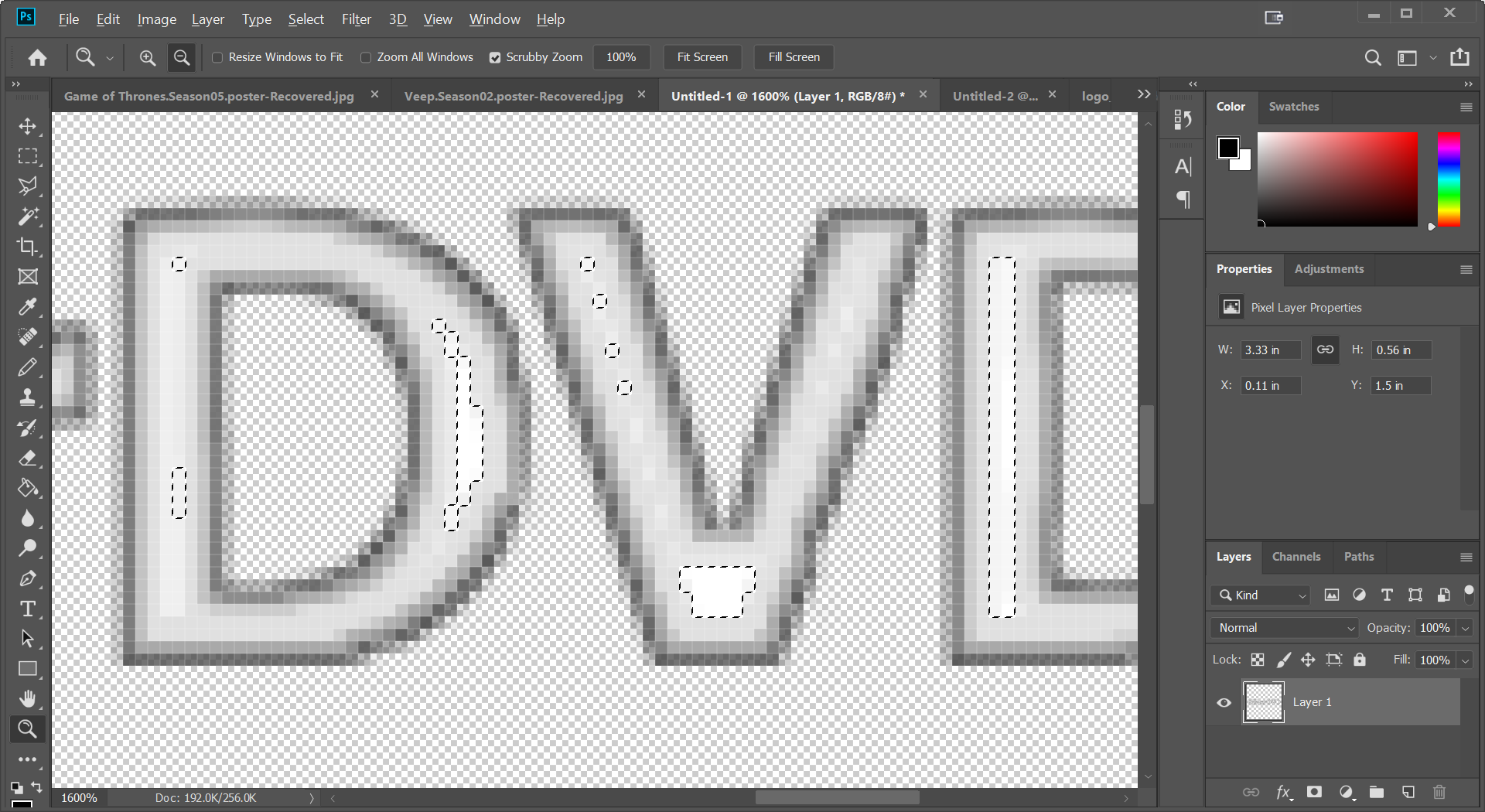The width and height of the screenshot is (1485, 812).
Task: Toggle lock position
Action: pos(1308,660)
